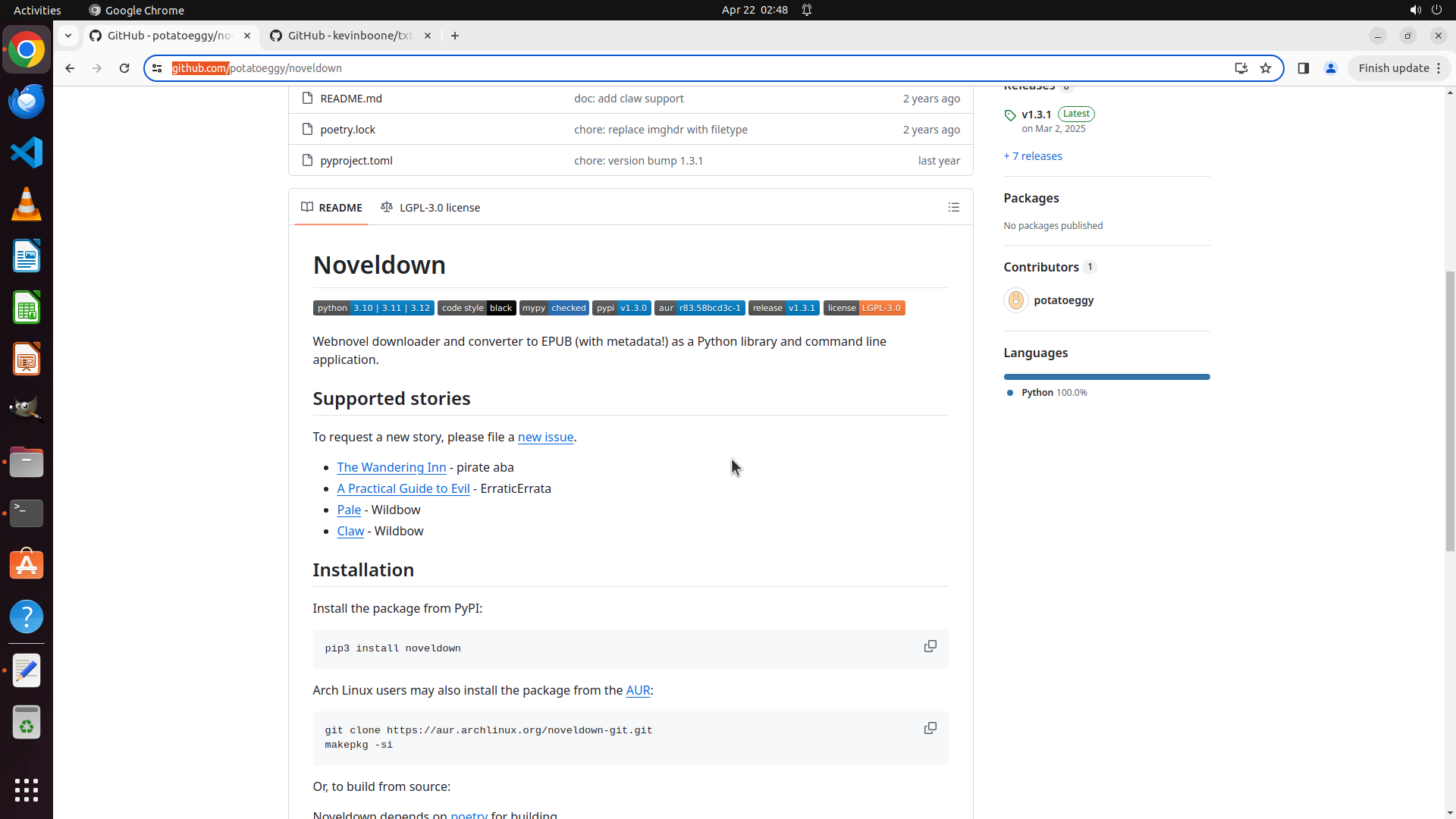The image size is (1456, 819).
Task: Switch to the LGPL-3.0 license tab
Action: pyautogui.click(x=431, y=207)
